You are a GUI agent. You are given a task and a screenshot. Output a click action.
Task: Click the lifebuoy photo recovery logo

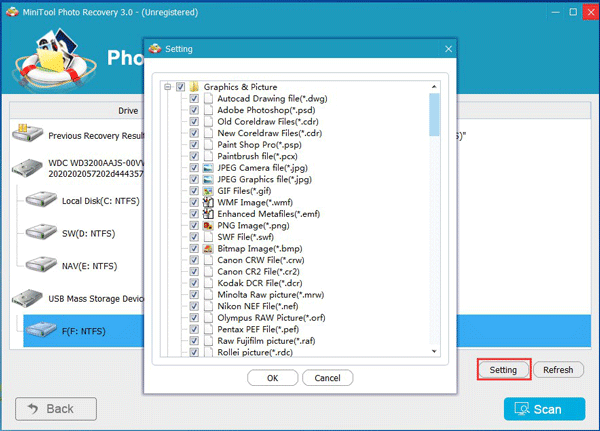click(55, 60)
